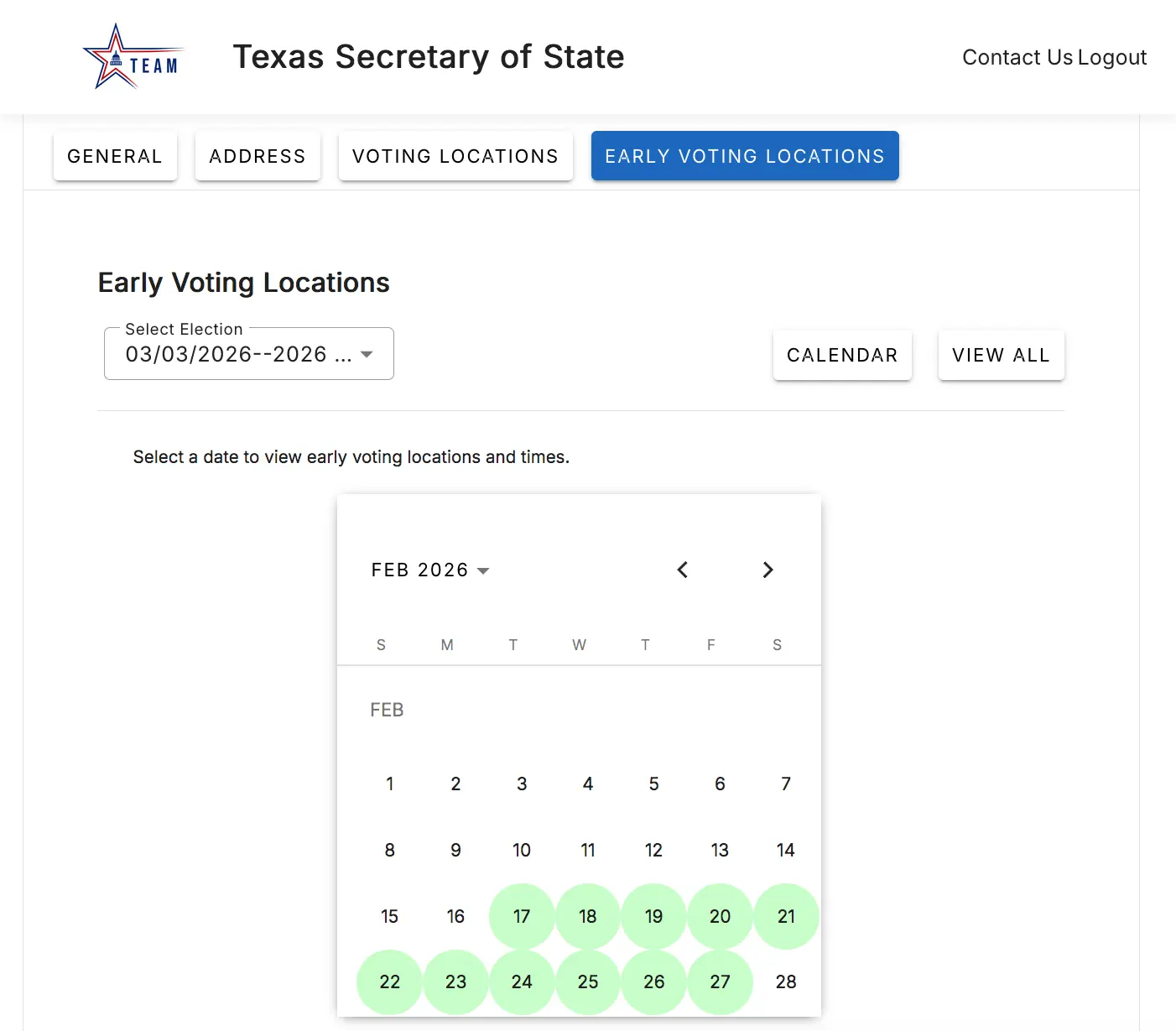The height and width of the screenshot is (1031, 1176).
Task: Open the Select Election dropdown
Action: click(248, 354)
